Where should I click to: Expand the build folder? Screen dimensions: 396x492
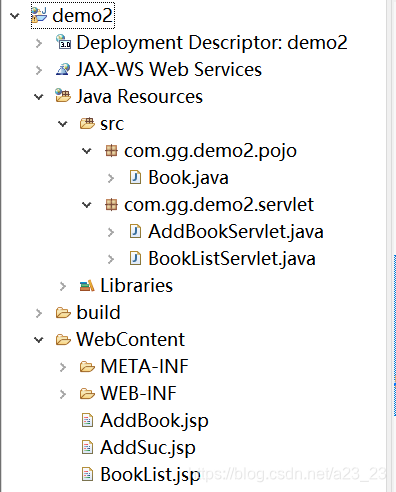pos(39,313)
